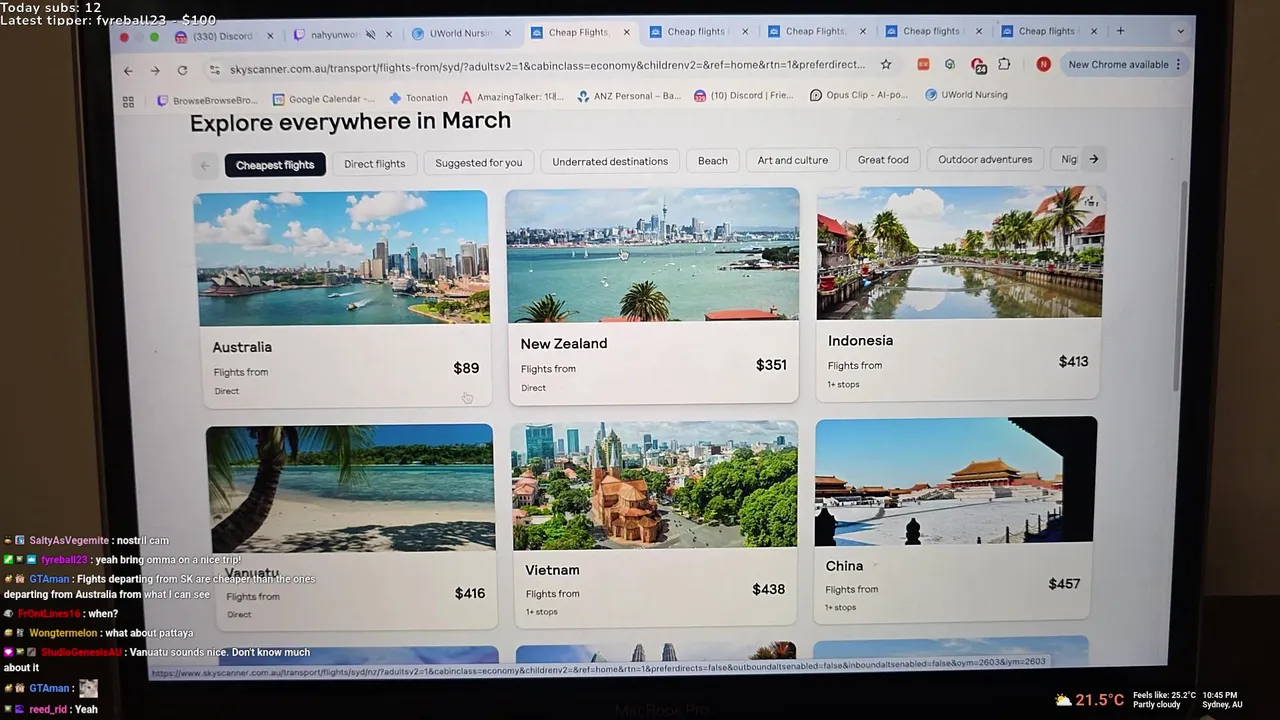
Task: Open the bookmarks bar apps grid icon
Action: click(x=128, y=102)
